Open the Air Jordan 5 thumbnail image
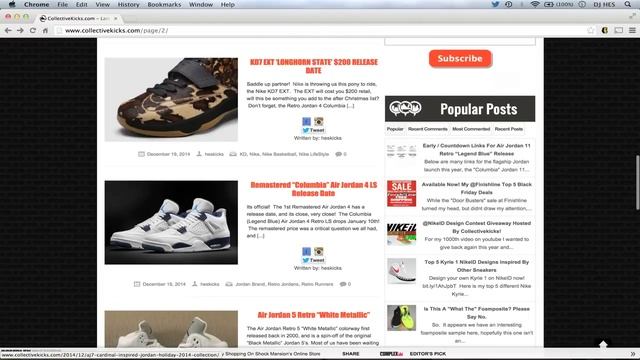Viewport: 640px width, 360px height. click(x=171, y=329)
